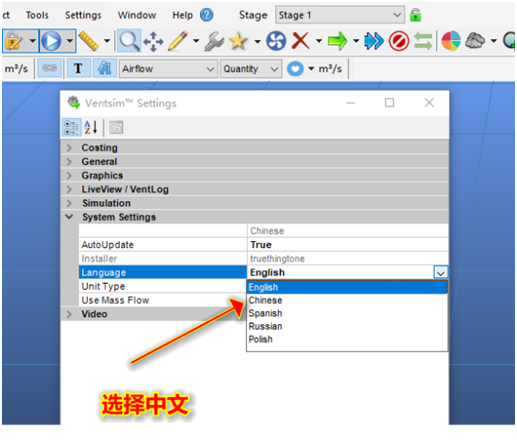The image size is (517, 445).
Task: Click the color pie chart icon
Action: 451,41
